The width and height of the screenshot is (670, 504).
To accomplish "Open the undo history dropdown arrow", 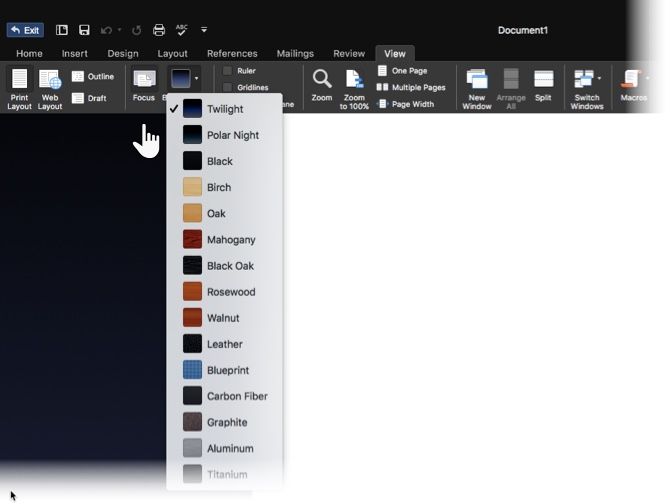I will point(120,30).
